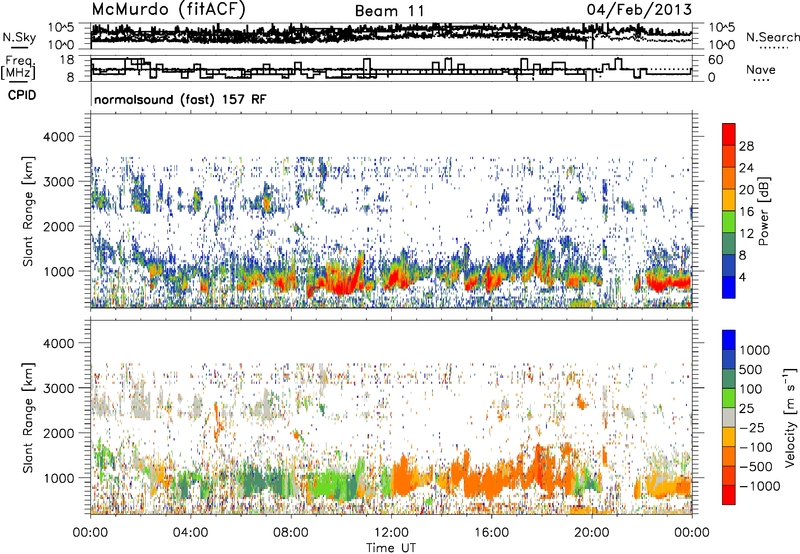
Task: Click the 16:00 time axis tick label
Action: coord(491,532)
